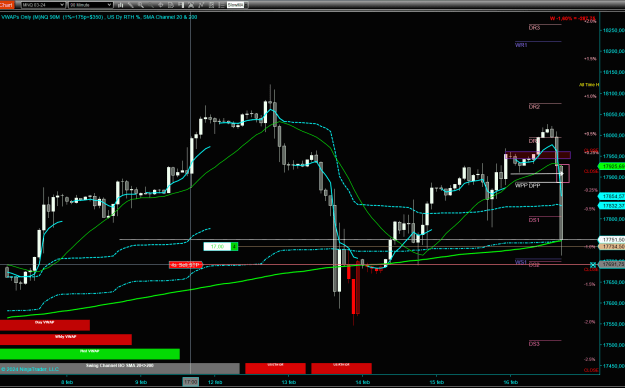
Task: Cancel order via X marker at 17691.75
Action: 593,265
